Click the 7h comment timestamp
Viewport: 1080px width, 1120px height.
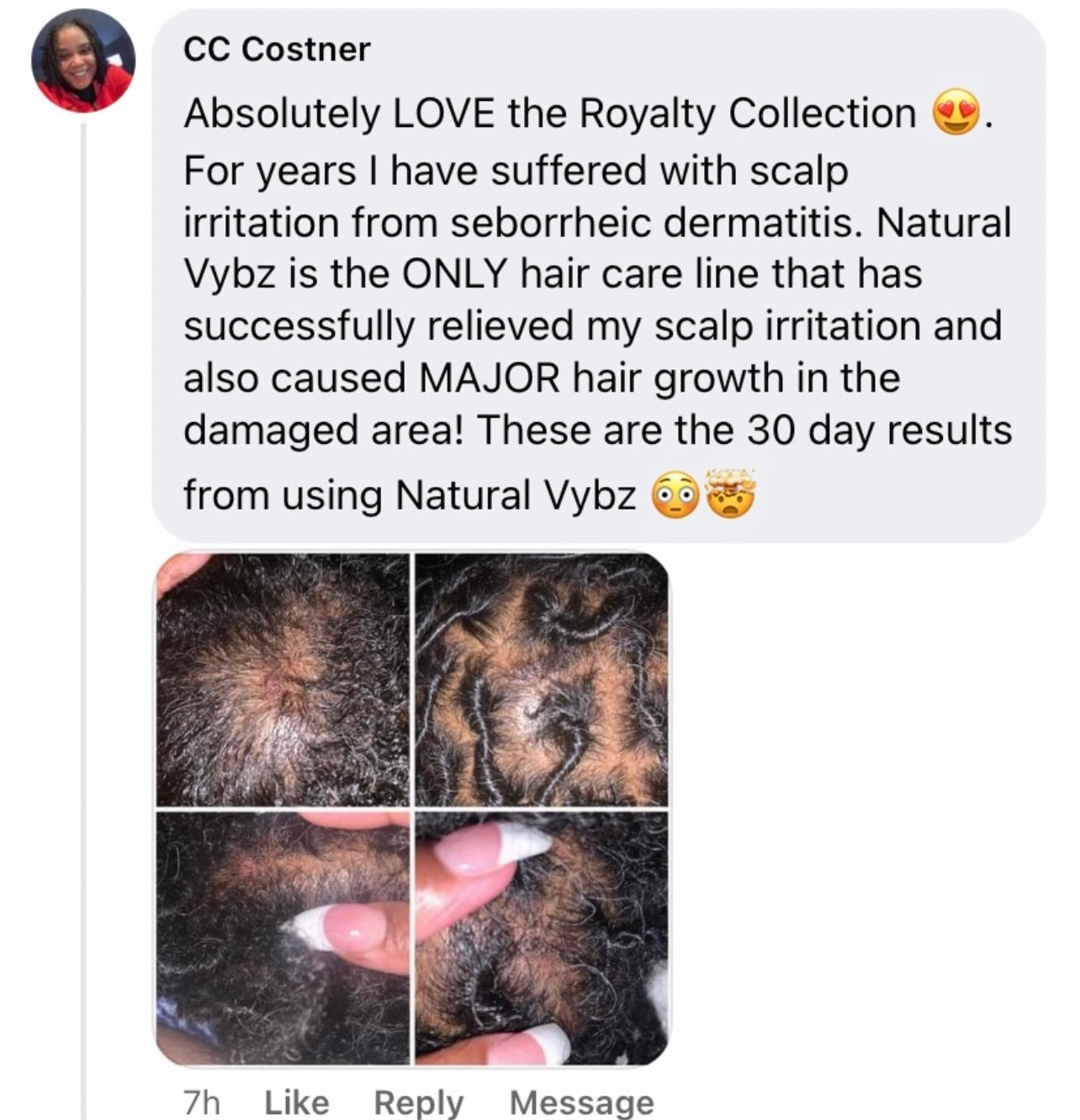coord(201,1102)
